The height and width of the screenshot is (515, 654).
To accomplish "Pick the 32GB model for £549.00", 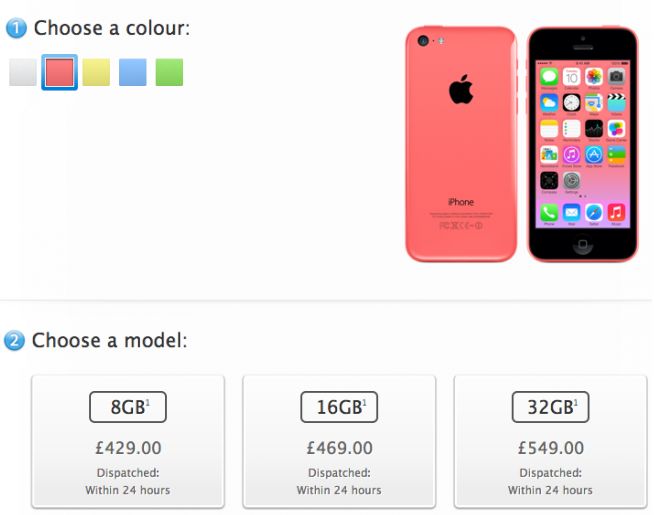I will [551, 442].
